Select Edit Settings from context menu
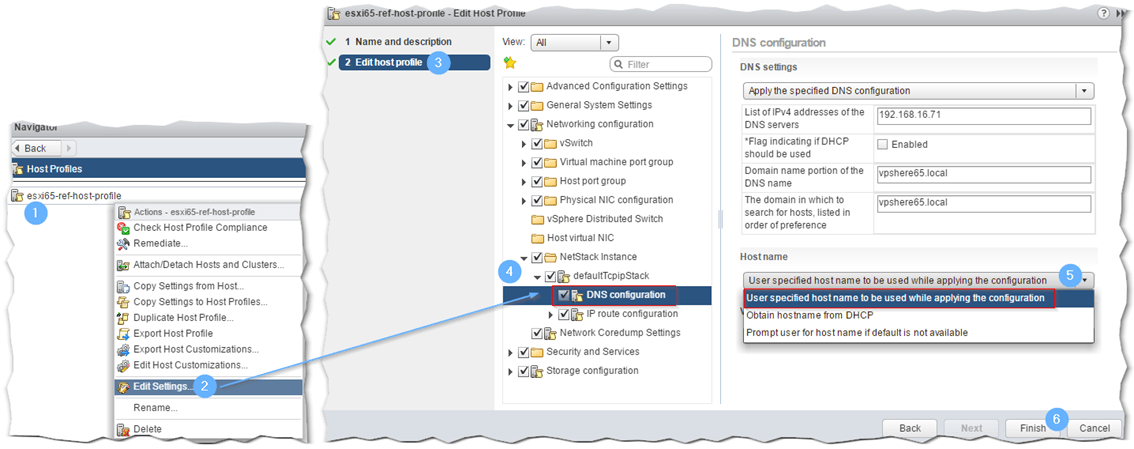Image resolution: width=1134 pixels, height=449 pixels. (x=208, y=387)
